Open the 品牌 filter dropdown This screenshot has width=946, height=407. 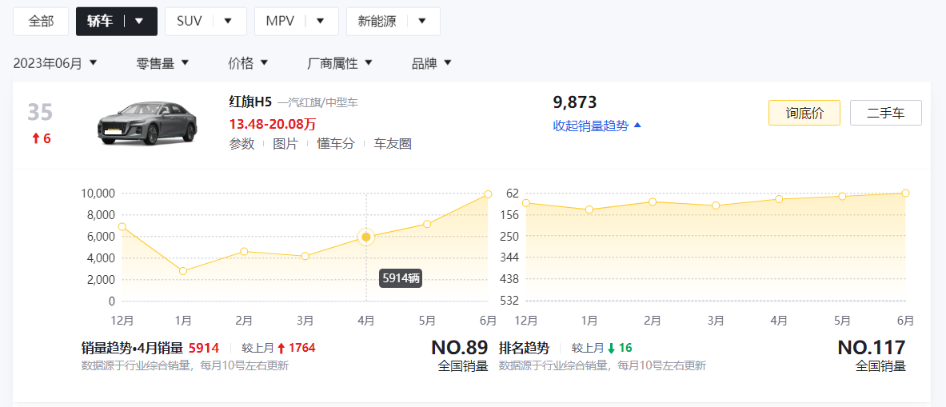431,63
